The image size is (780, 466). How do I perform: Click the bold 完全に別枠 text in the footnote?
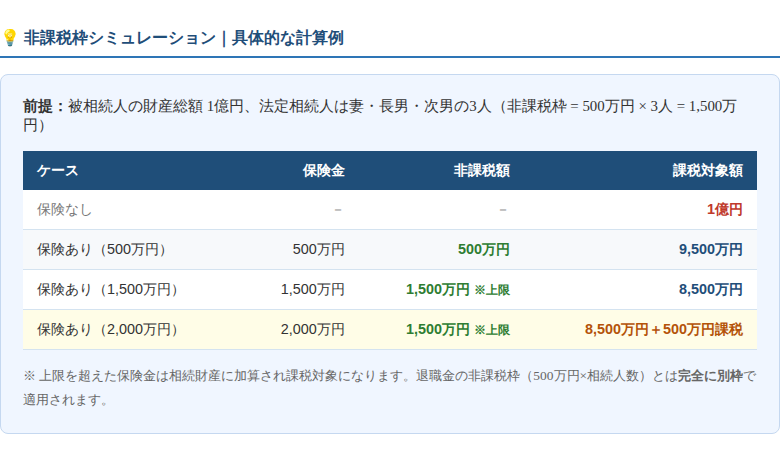click(710, 376)
